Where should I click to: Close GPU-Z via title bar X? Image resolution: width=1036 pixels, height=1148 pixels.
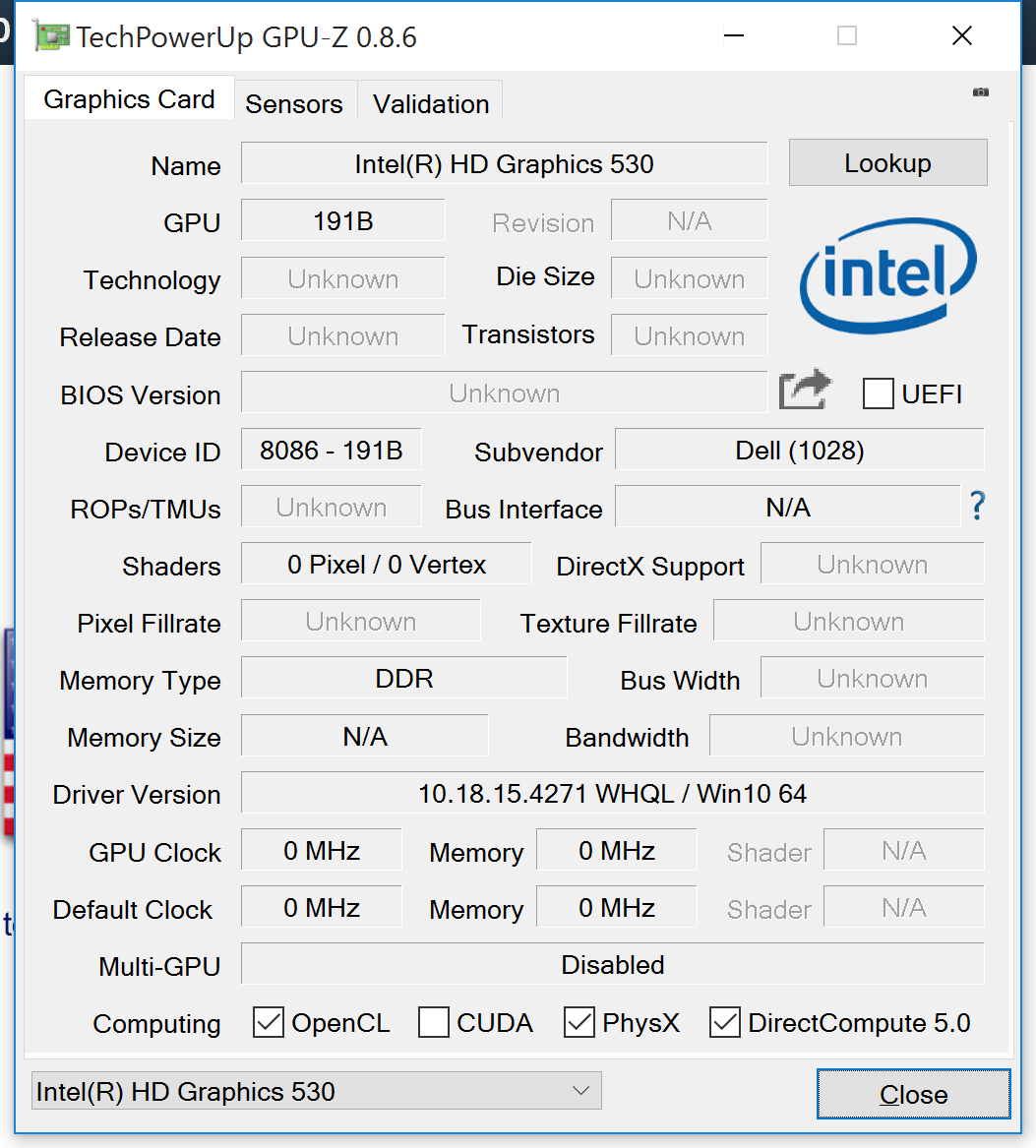coord(962,35)
